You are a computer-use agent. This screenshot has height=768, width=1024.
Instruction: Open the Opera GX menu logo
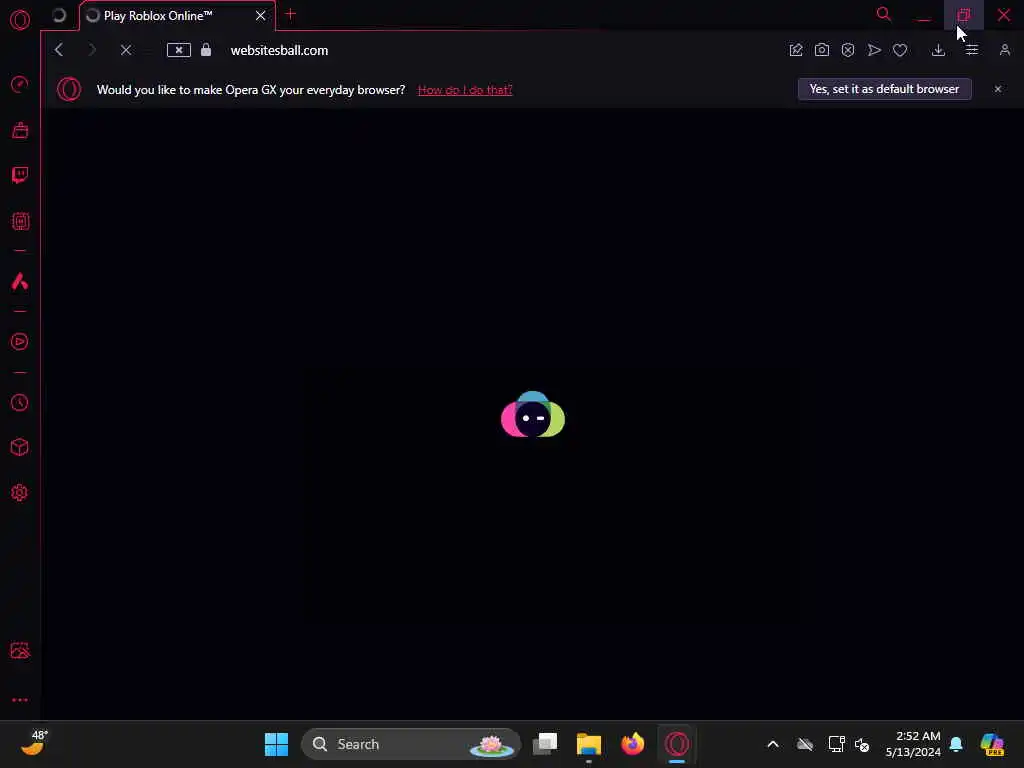click(20, 20)
